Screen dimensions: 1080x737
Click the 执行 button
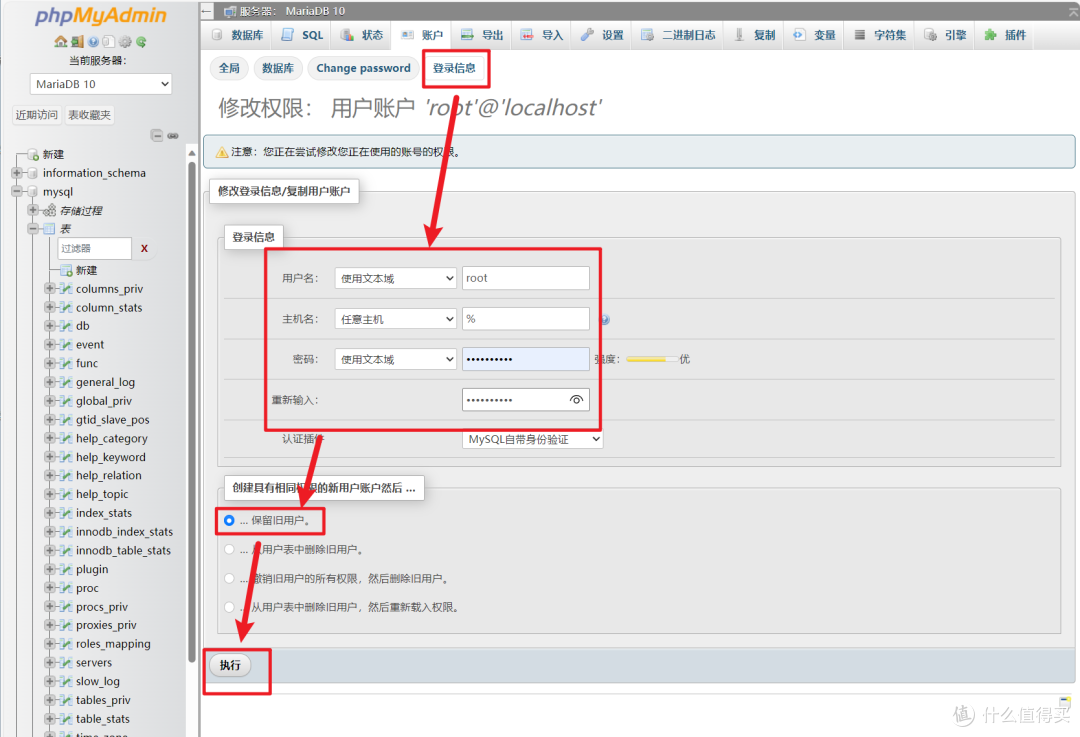coord(230,665)
